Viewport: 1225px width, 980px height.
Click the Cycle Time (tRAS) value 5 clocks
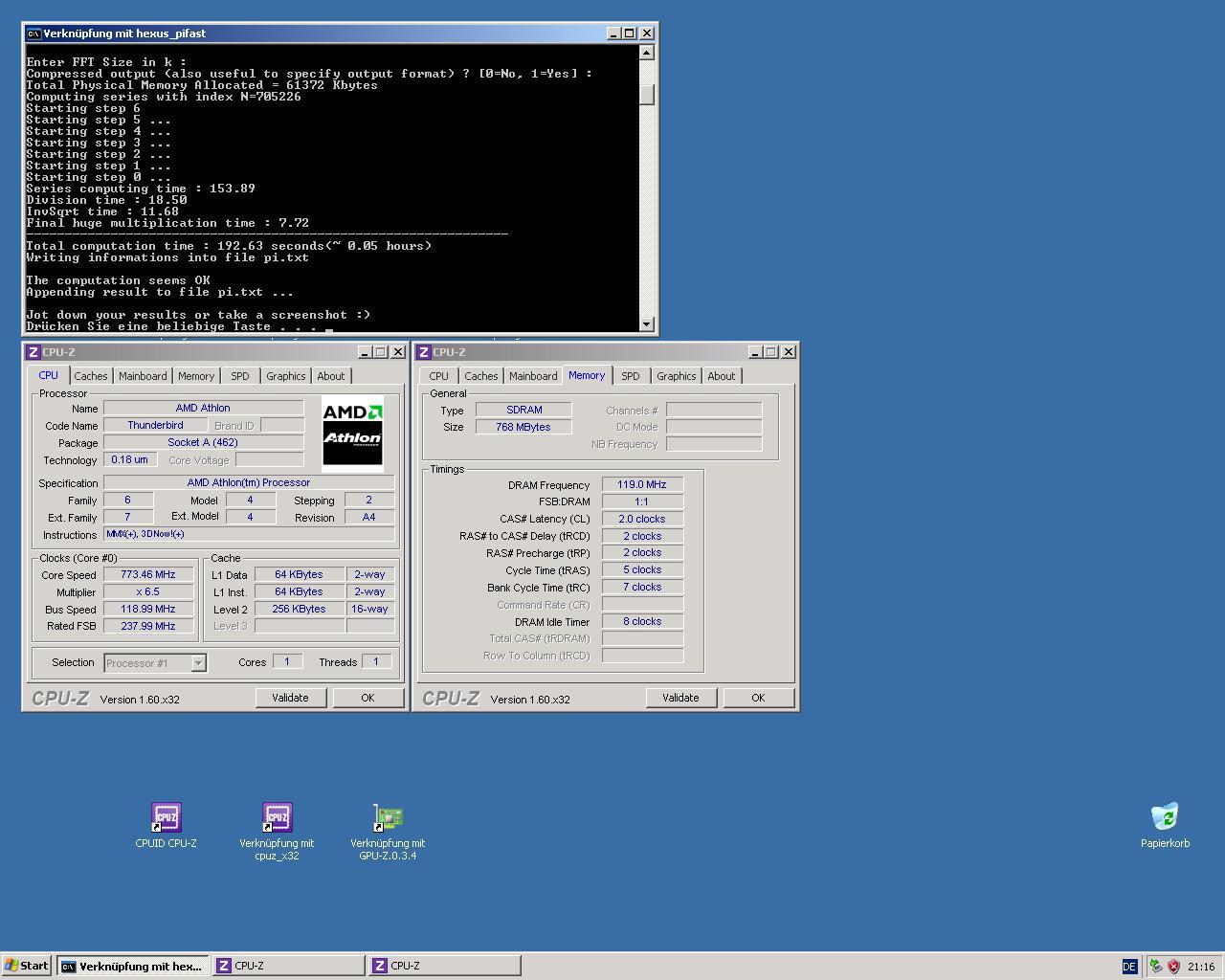click(642, 569)
